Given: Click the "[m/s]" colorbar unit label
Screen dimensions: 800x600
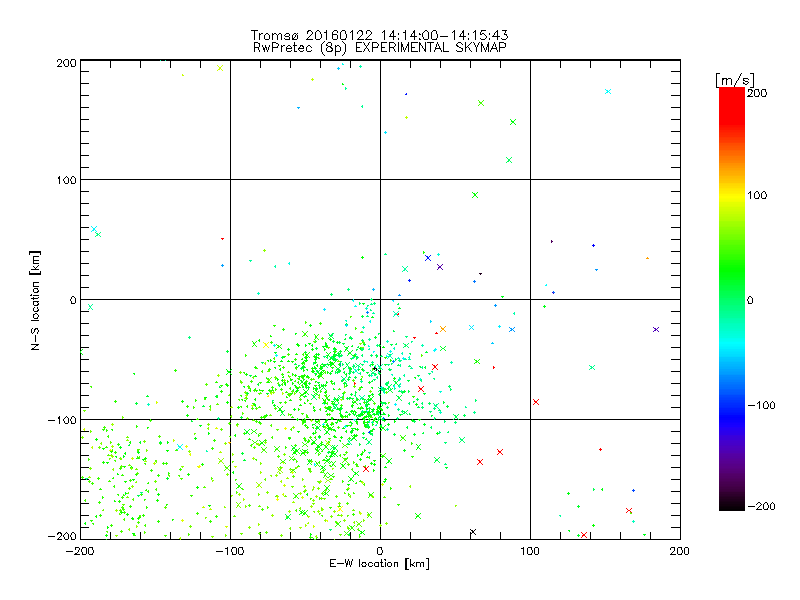Looking at the screenshot, I should [734, 80].
